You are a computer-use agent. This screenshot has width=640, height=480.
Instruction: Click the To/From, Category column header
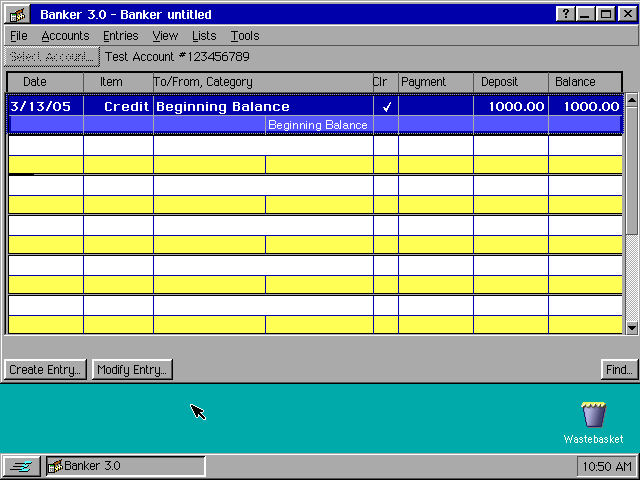[x=263, y=82]
